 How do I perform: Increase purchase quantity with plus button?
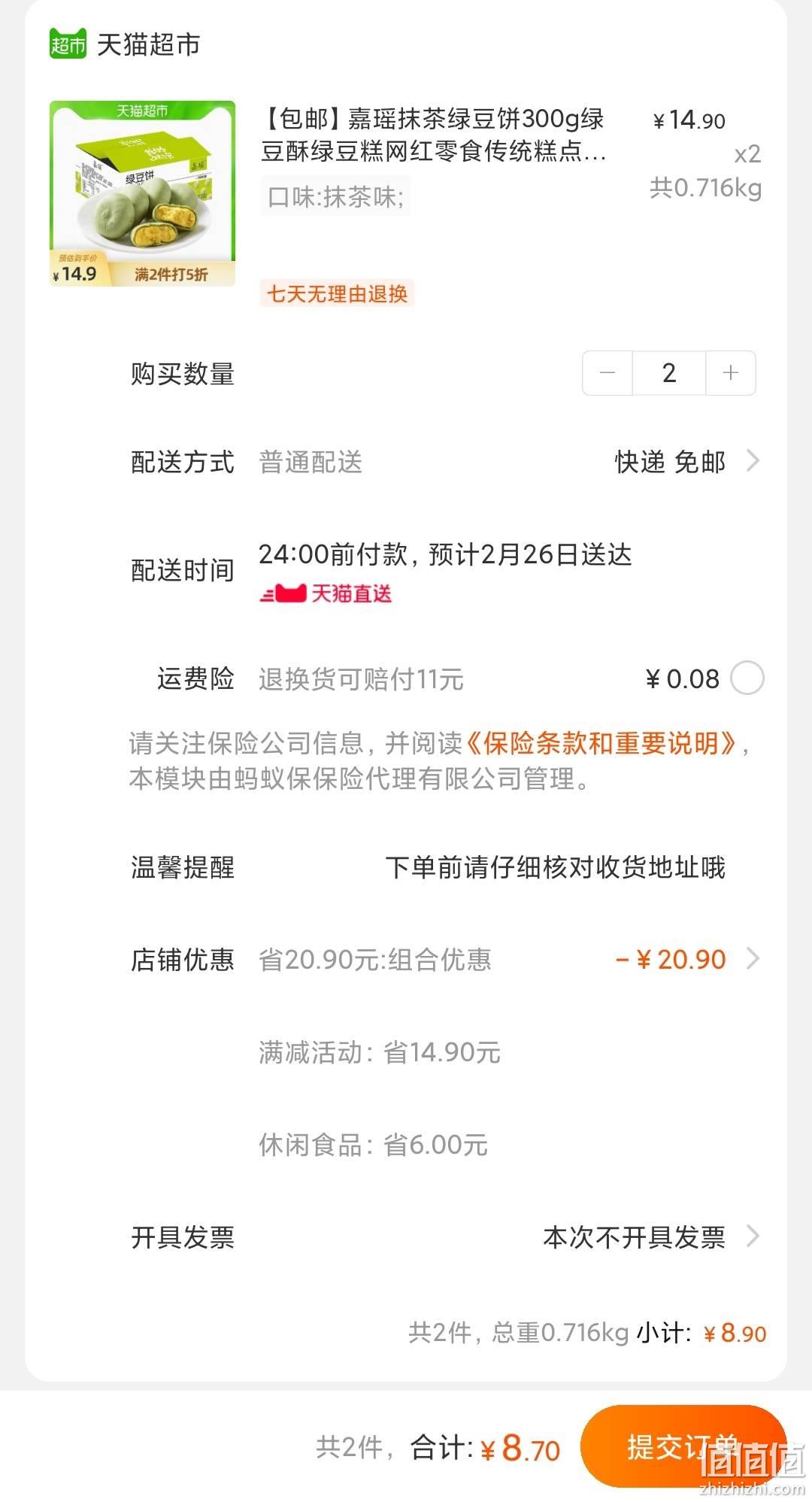point(730,372)
